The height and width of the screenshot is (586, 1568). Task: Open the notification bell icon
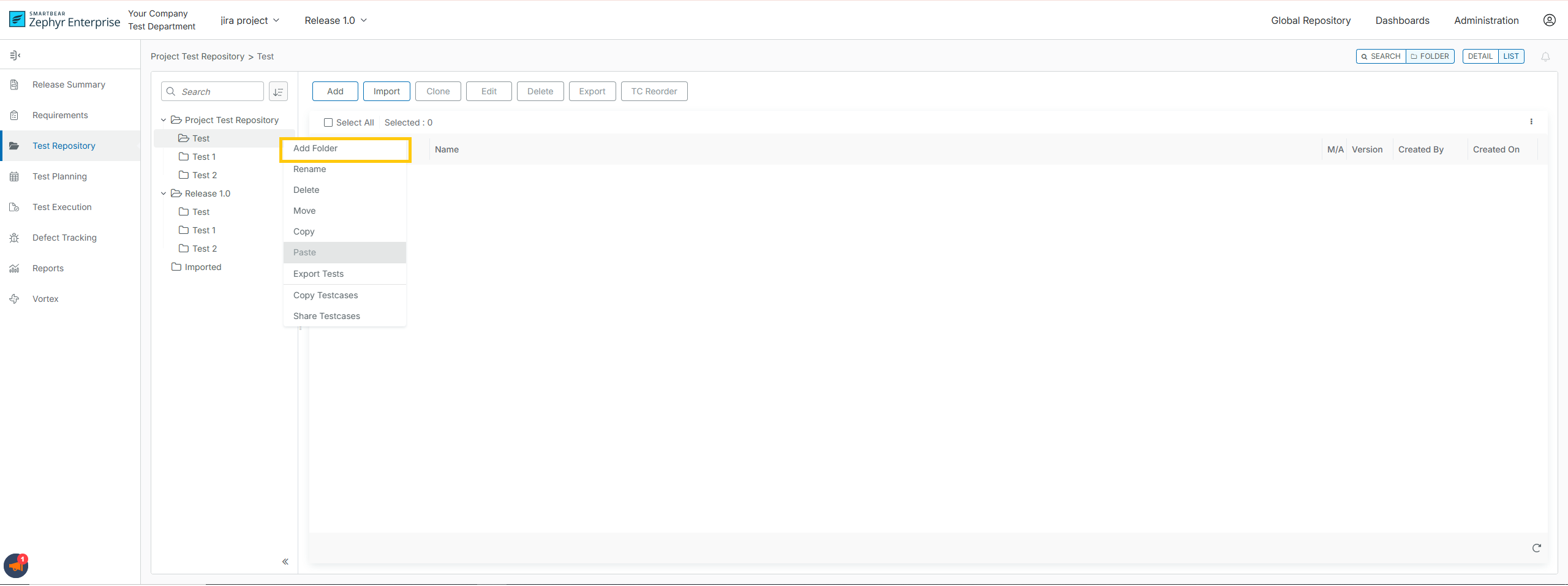tap(1546, 56)
